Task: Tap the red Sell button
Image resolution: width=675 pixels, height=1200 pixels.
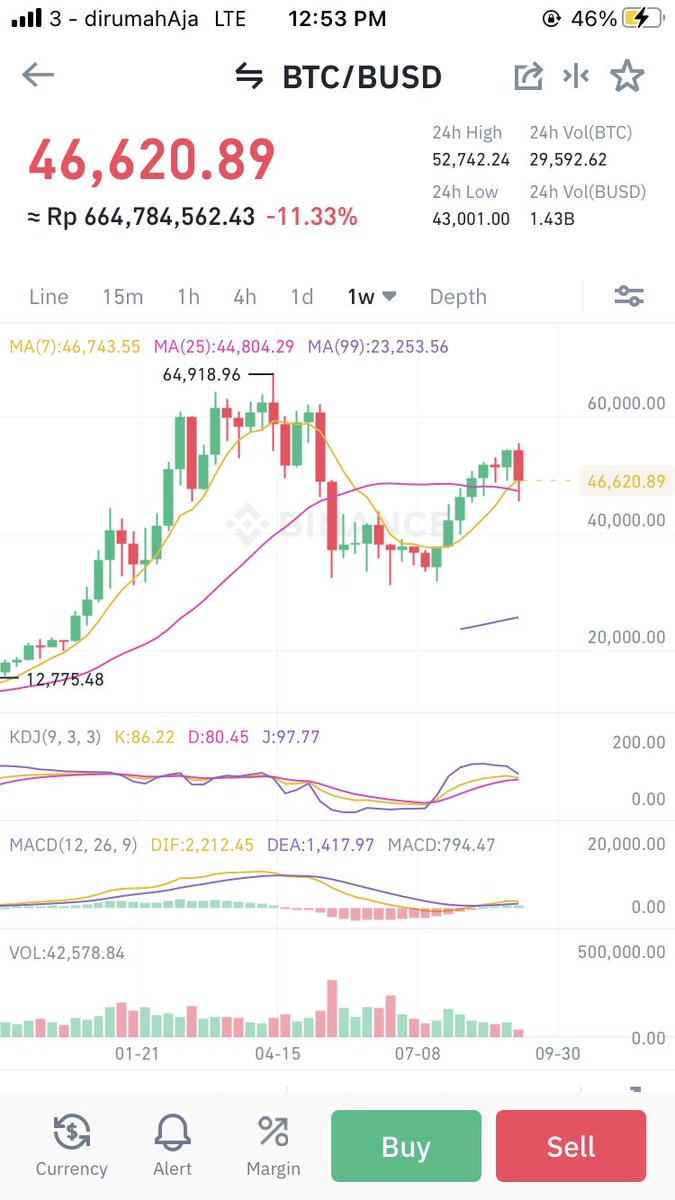Action: tap(571, 1147)
